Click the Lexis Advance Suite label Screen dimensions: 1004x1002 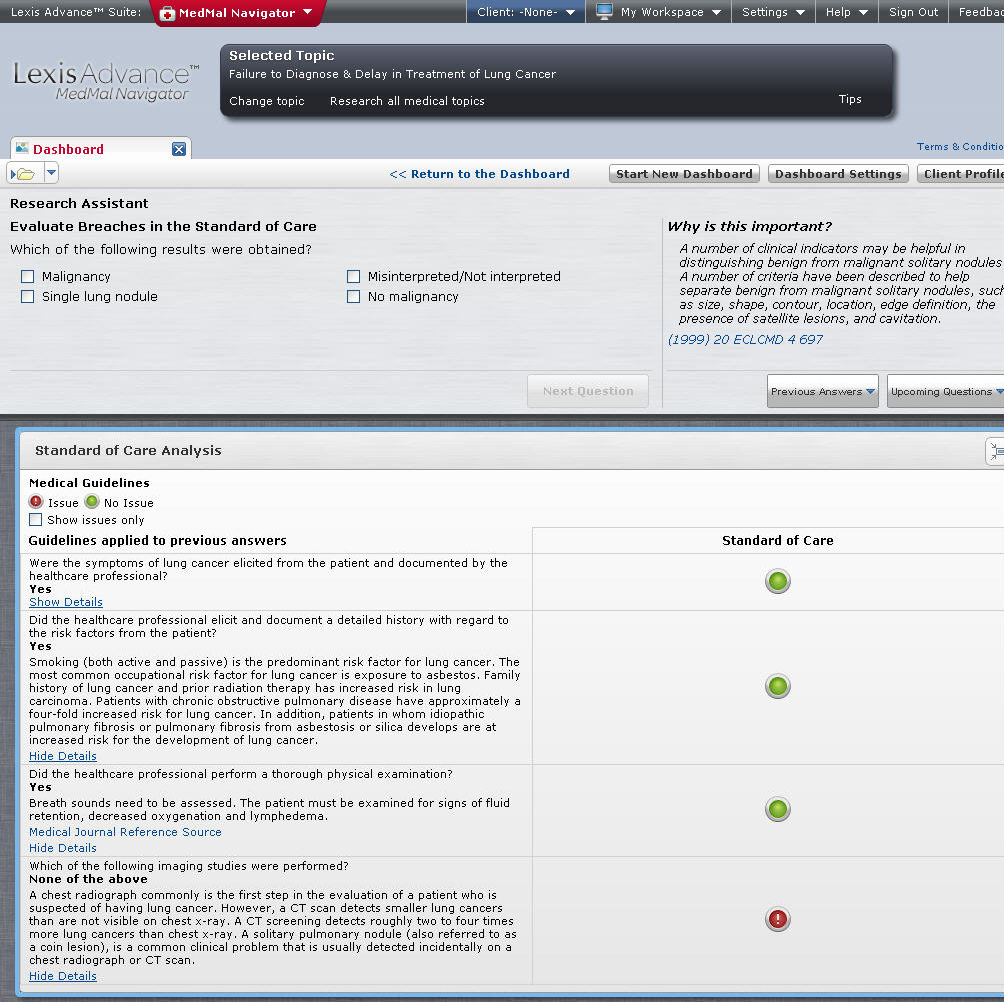pos(76,12)
